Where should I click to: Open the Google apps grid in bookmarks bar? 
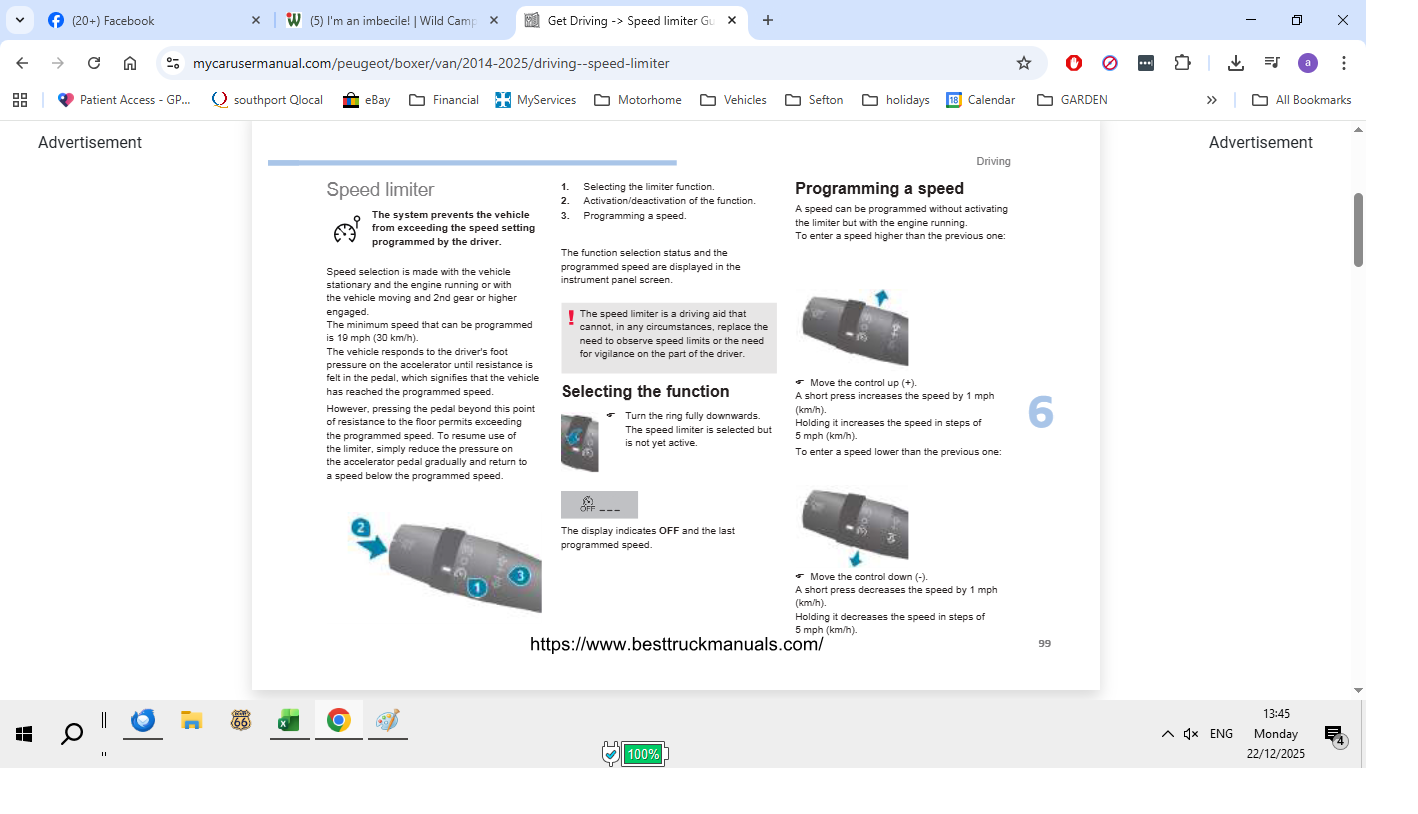pyautogui.click(x=20, y=100)
